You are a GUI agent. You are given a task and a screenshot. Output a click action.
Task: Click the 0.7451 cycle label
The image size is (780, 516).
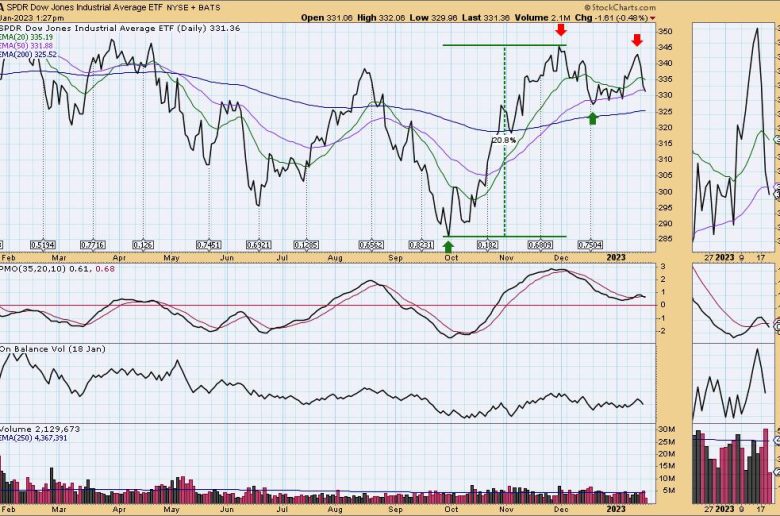tap(209, 245)
